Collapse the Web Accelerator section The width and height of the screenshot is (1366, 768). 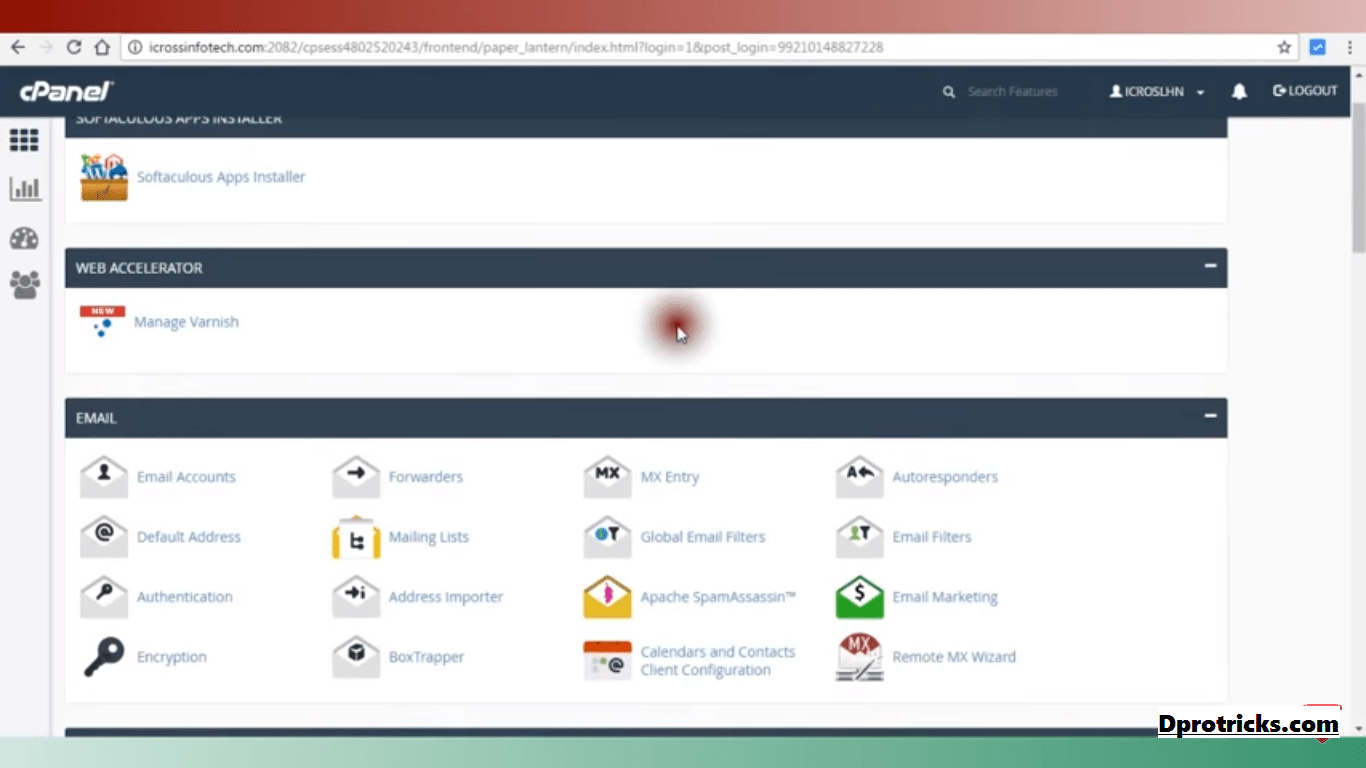(1210, 266)
